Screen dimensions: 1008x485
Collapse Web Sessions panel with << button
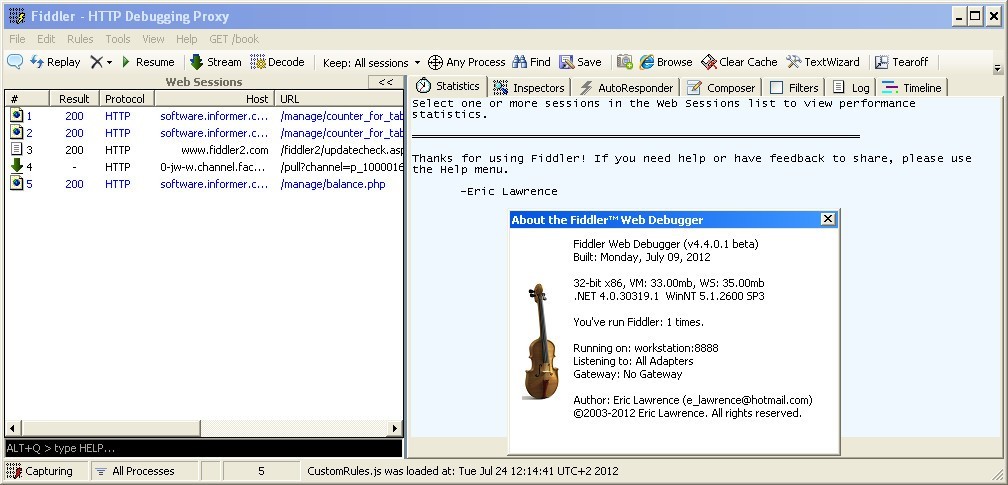pos(385,82)
